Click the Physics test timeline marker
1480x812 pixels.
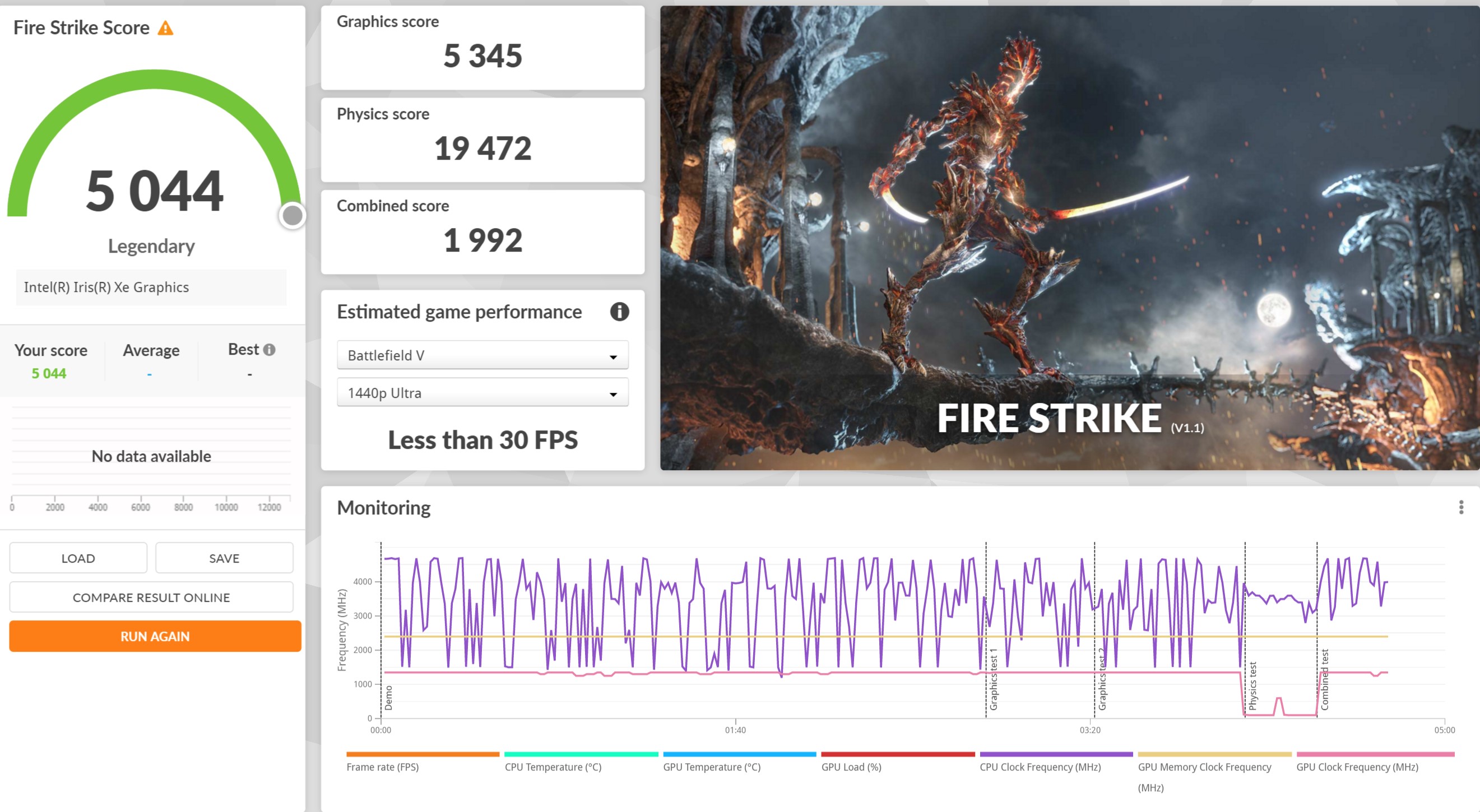(x=1252, y=685)
